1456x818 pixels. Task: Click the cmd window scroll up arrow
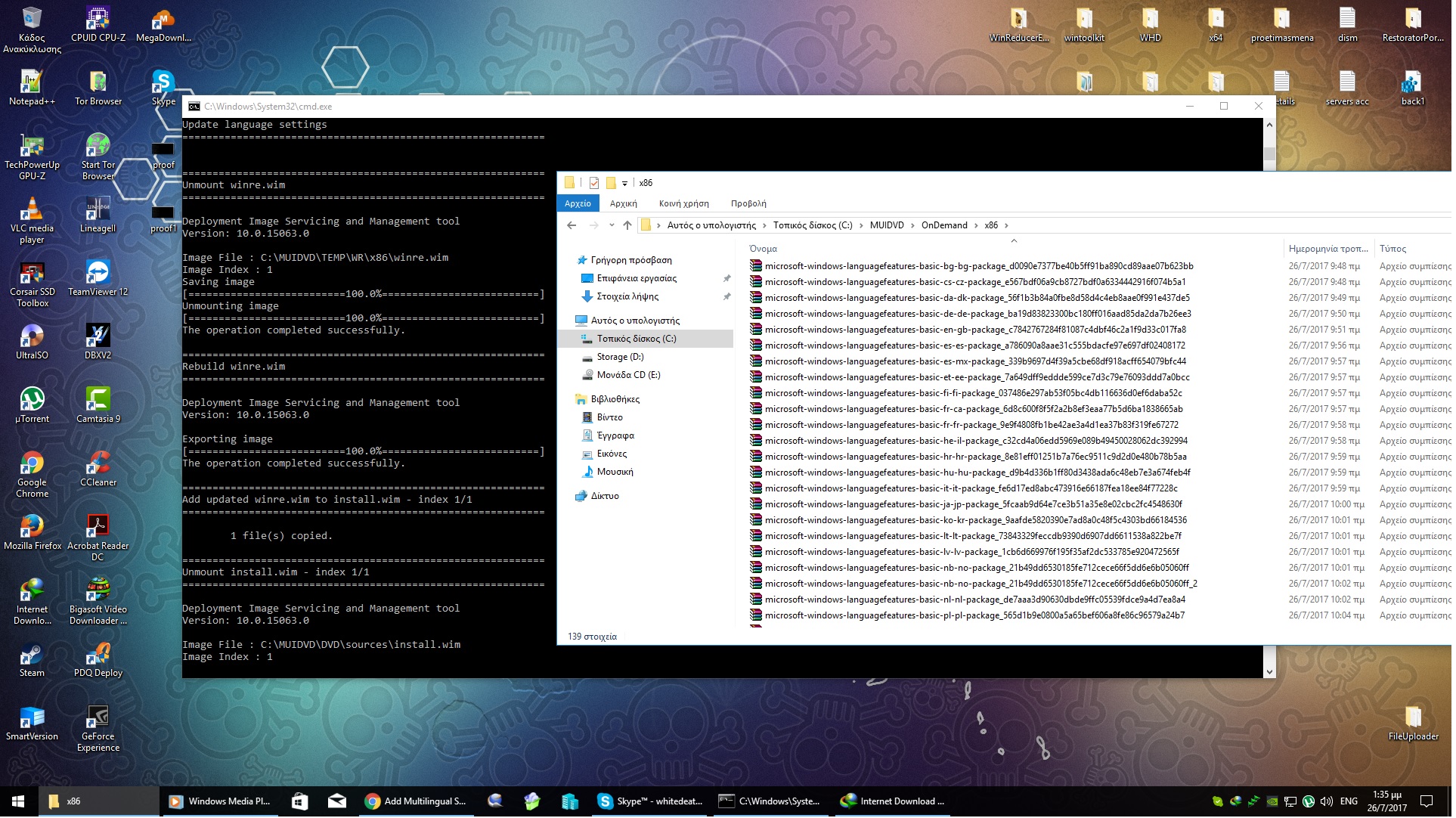pyautogui.click(x=1273, y=125)
